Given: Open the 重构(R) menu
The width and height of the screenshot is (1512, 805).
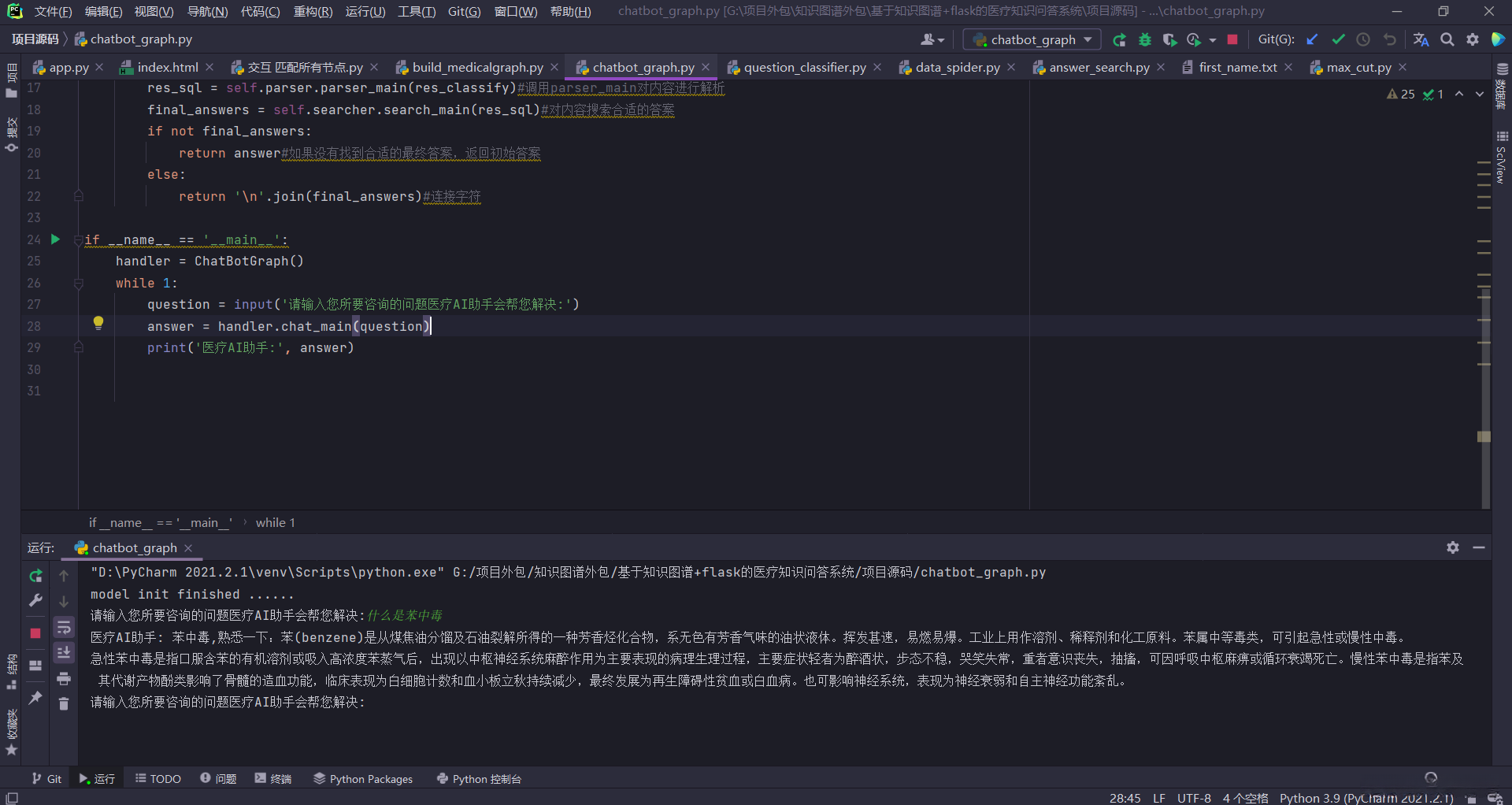Looking at the screenshot, I should click(x=313, y=11).
